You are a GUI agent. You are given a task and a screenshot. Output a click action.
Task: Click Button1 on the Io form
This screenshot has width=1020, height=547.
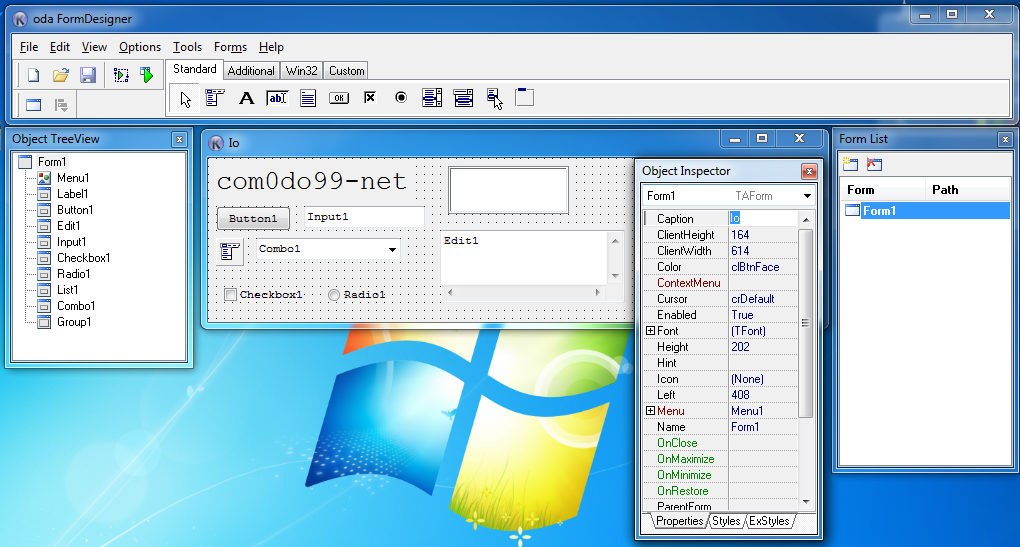[253, 219]
